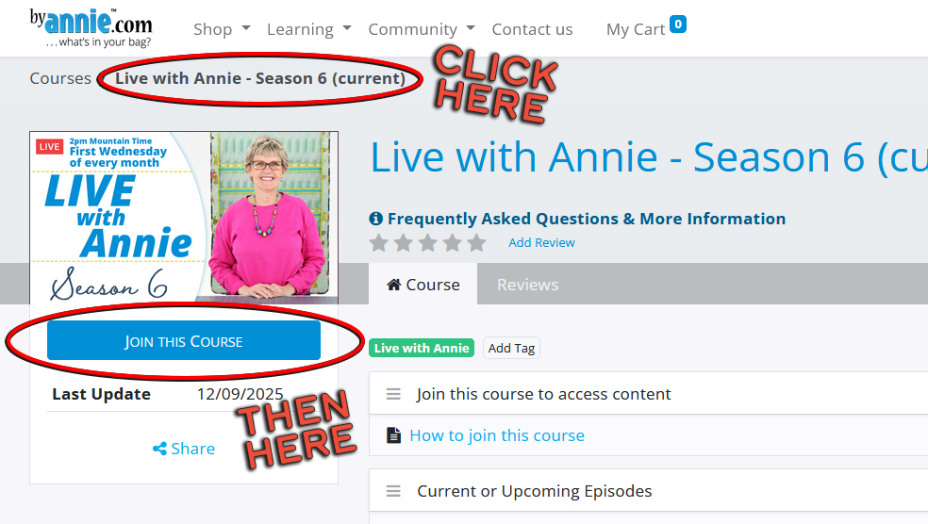Click the Add Review link
Screen dimensions: 928x524
pos(541,243)
